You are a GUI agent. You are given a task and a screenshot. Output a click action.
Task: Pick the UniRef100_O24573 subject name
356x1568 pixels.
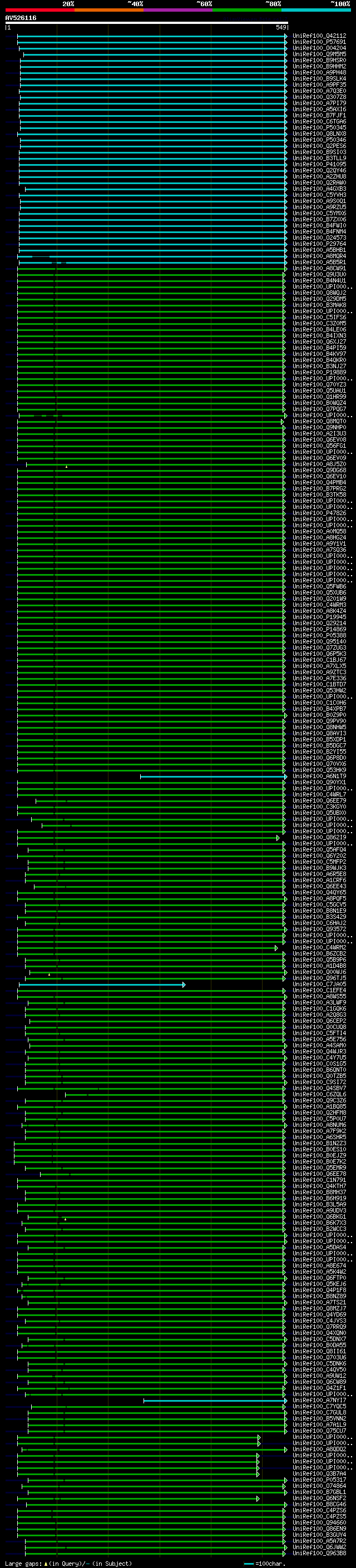pyautogui.click(x=319, y=238)
